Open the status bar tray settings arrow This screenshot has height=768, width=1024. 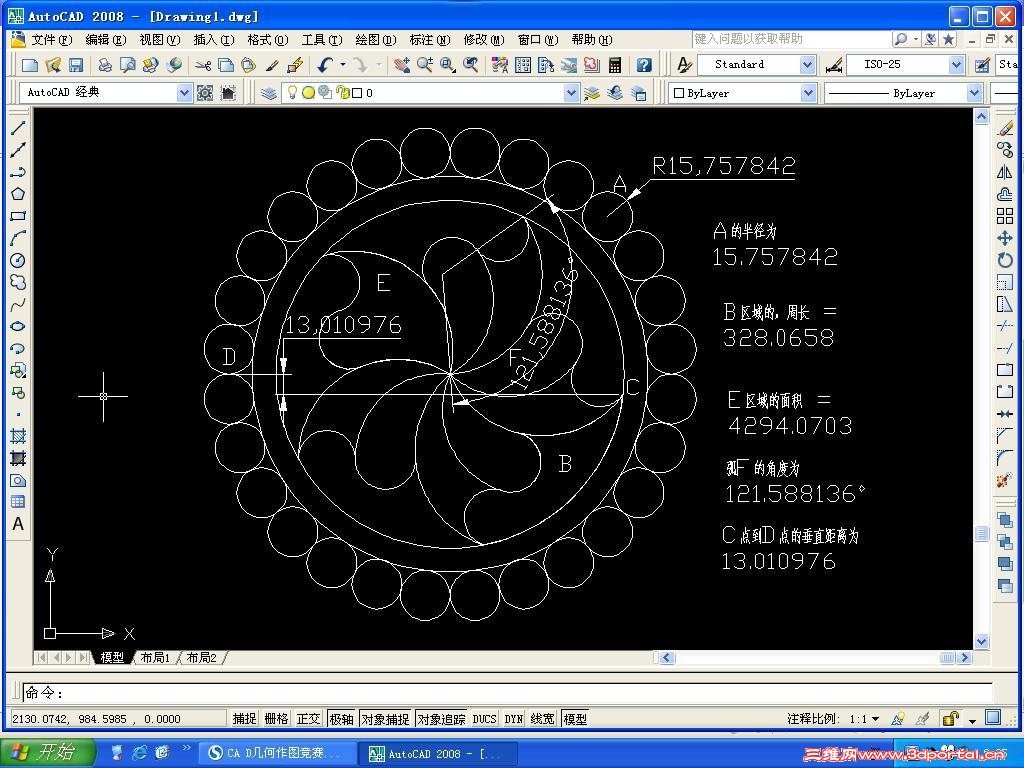(972, 720)
